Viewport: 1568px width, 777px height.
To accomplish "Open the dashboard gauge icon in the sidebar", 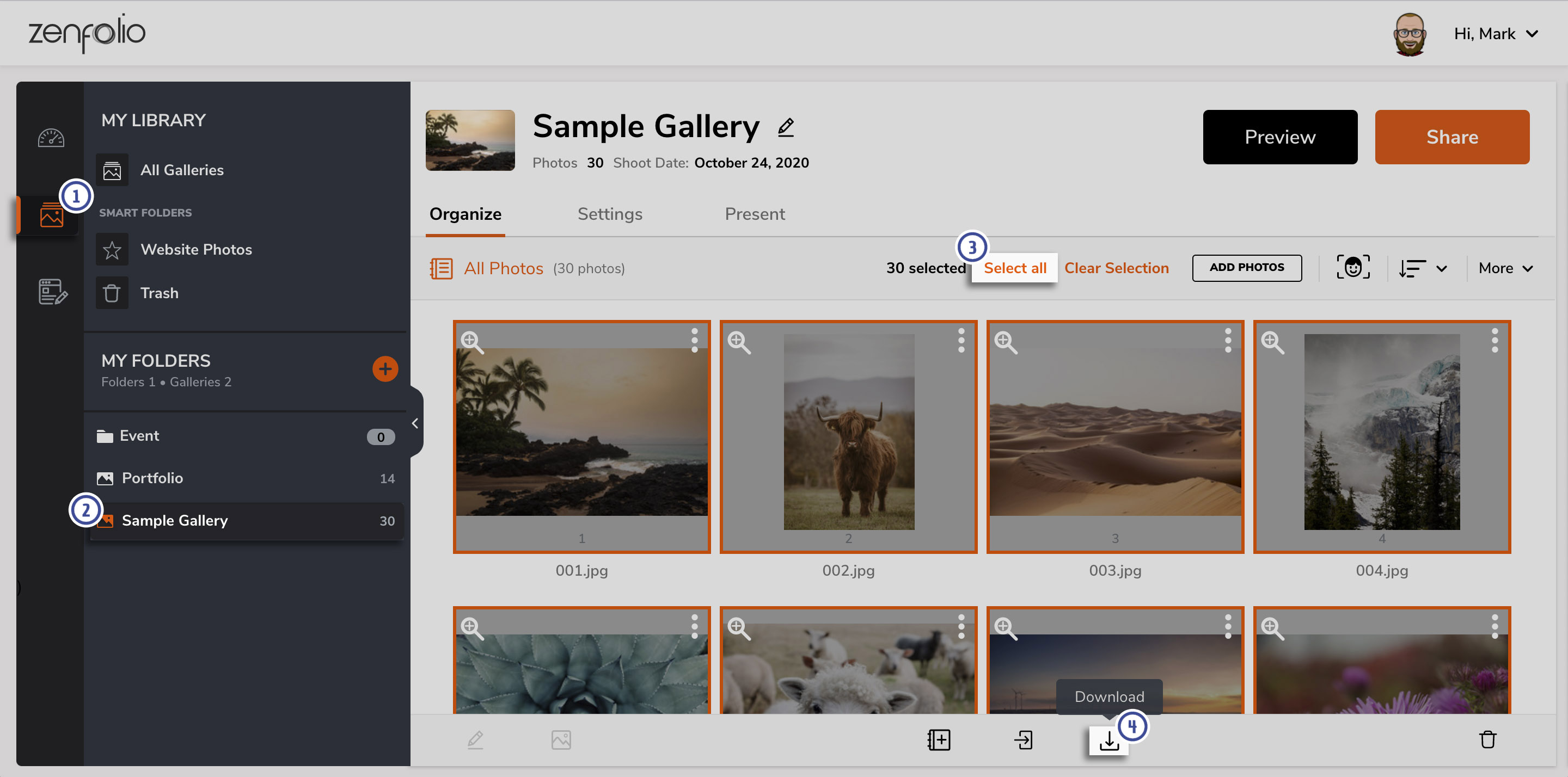I will coord(51,138).
